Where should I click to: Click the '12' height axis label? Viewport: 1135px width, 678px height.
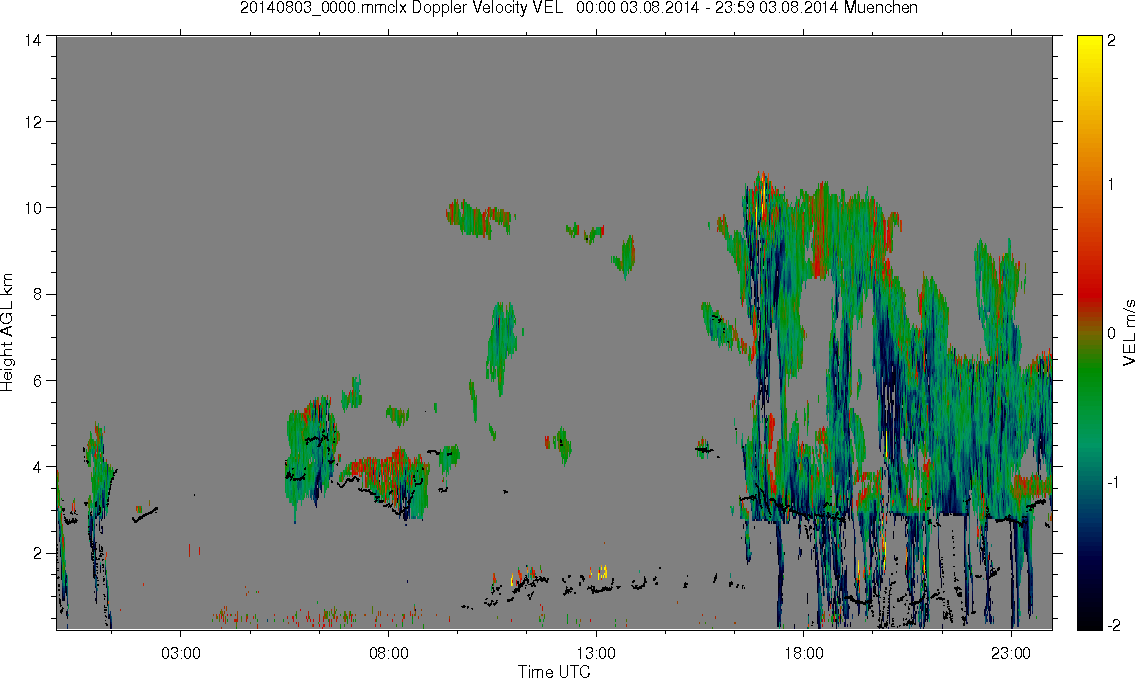(x=33, y=122)
